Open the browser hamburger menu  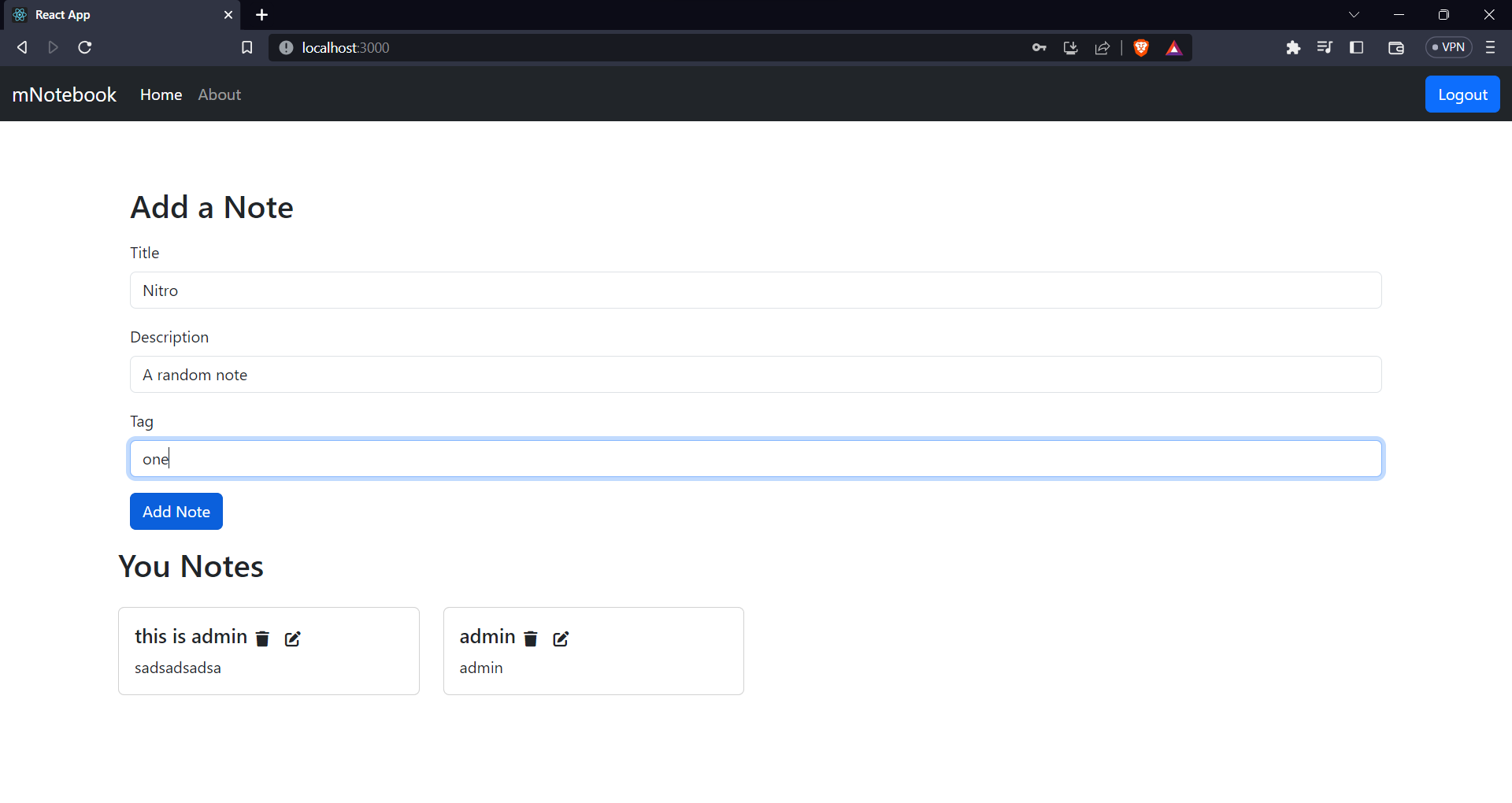click(1491, 47)
